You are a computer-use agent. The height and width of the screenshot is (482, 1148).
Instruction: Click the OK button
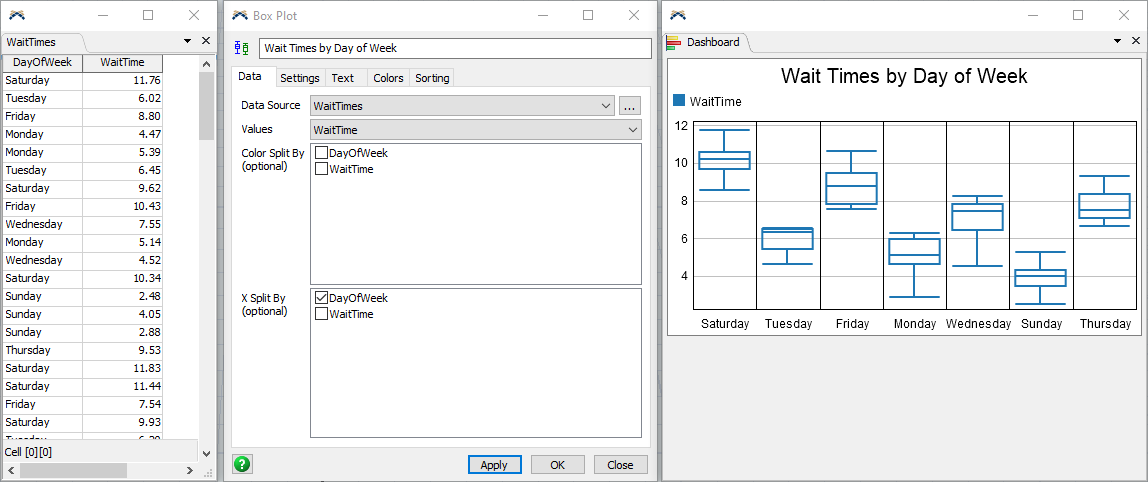click(x=557, y=465)
